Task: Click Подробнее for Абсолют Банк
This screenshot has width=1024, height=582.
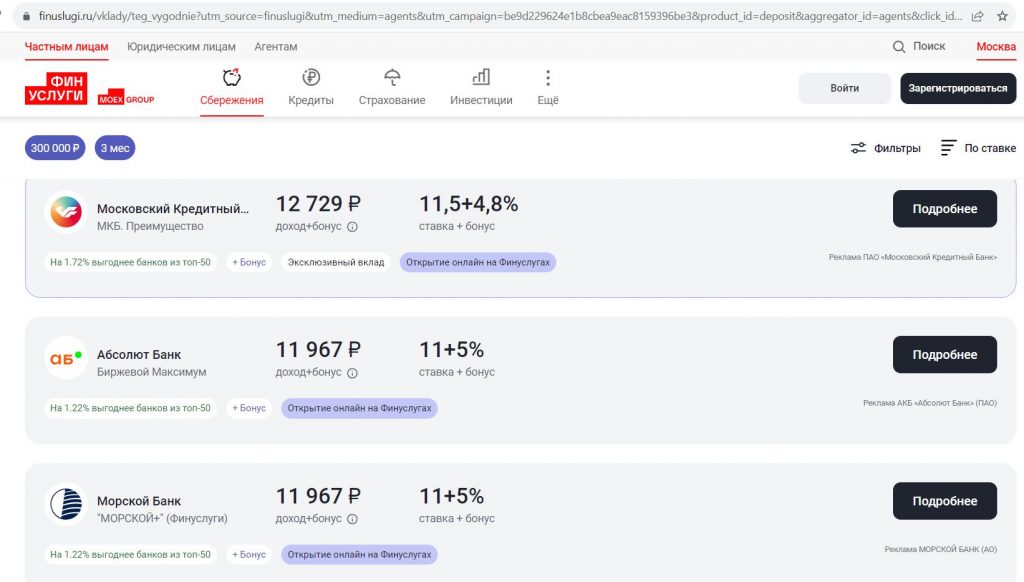Action: [x=944, y=355]
